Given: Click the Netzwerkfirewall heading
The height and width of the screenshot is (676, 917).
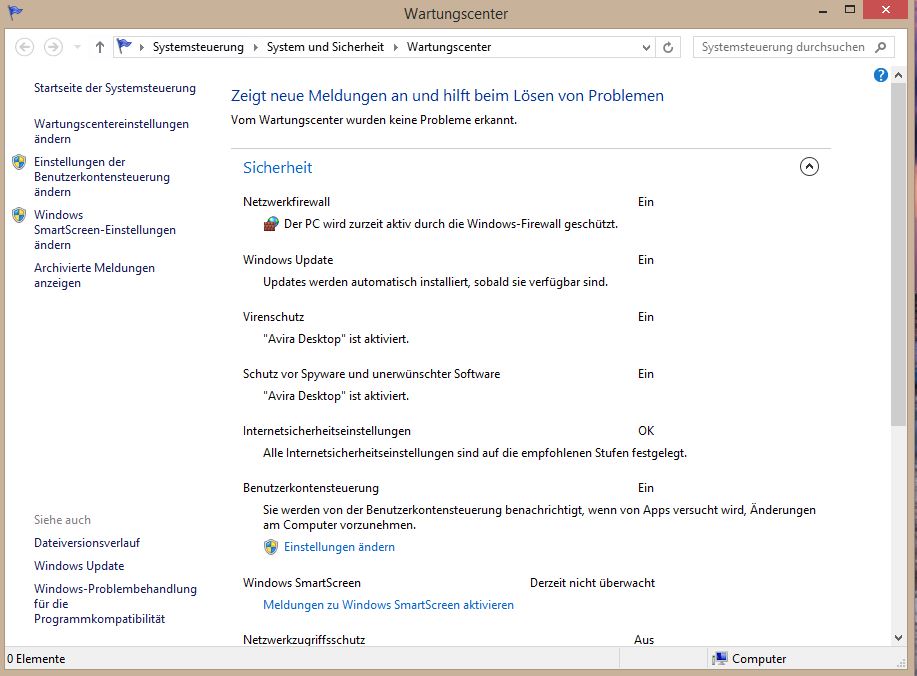Looking at the screenshot, I should [x=287, y=202].
